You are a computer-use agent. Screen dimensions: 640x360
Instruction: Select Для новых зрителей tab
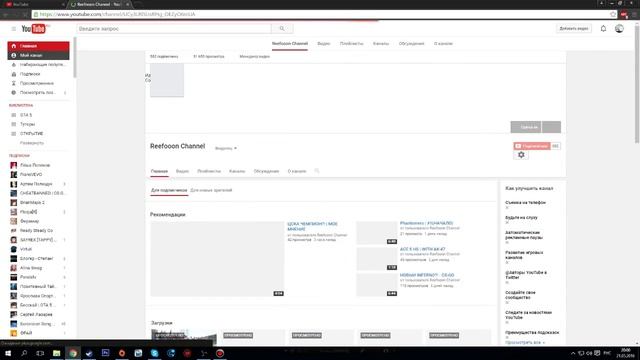(211, 190)
